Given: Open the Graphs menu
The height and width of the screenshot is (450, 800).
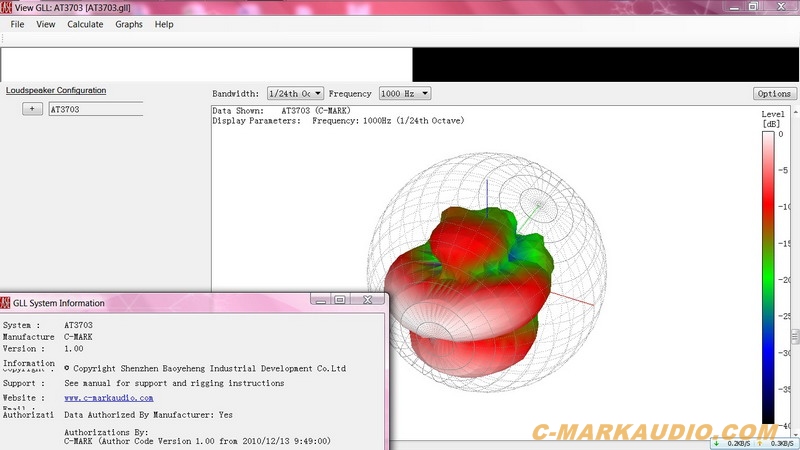Looking at the screenshot, I should point(129,24).
